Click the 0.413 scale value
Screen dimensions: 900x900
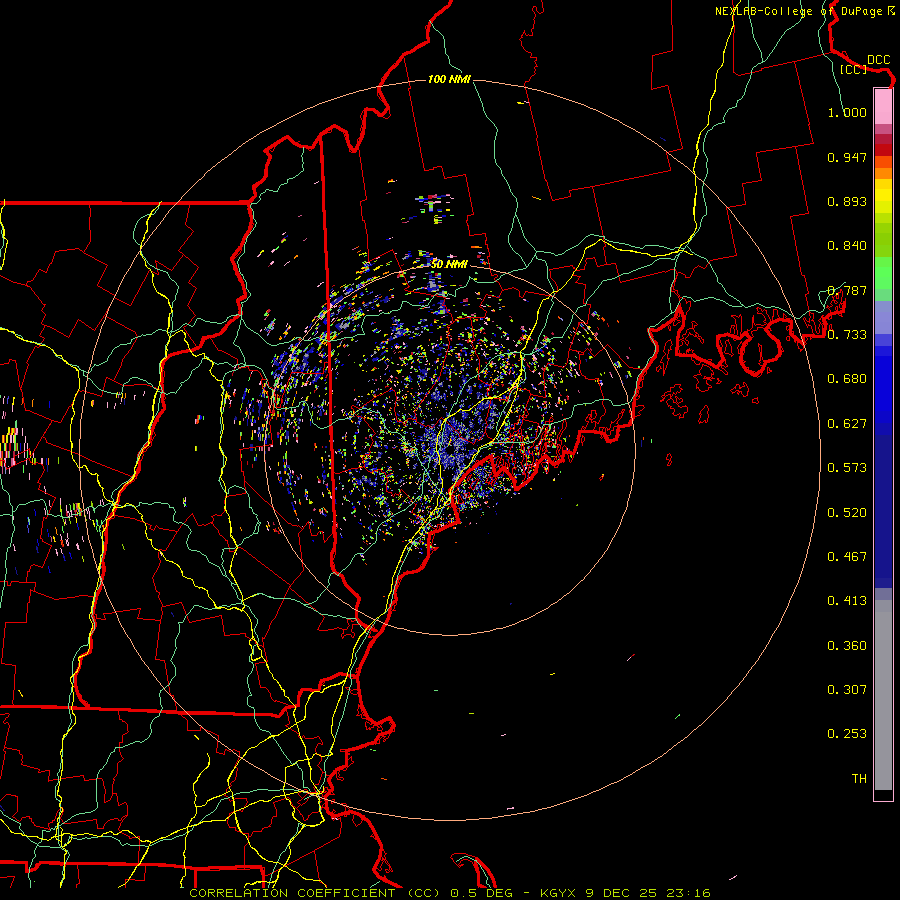click(x=847, y=601)
